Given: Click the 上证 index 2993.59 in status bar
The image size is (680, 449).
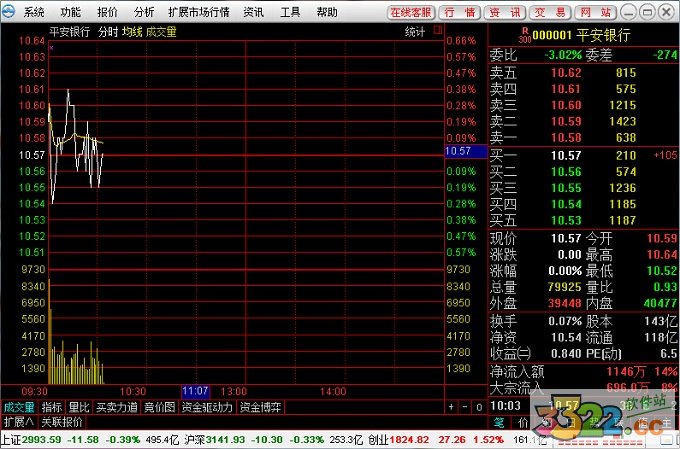Looking at the screenshot, I should (x=41, y=440).
